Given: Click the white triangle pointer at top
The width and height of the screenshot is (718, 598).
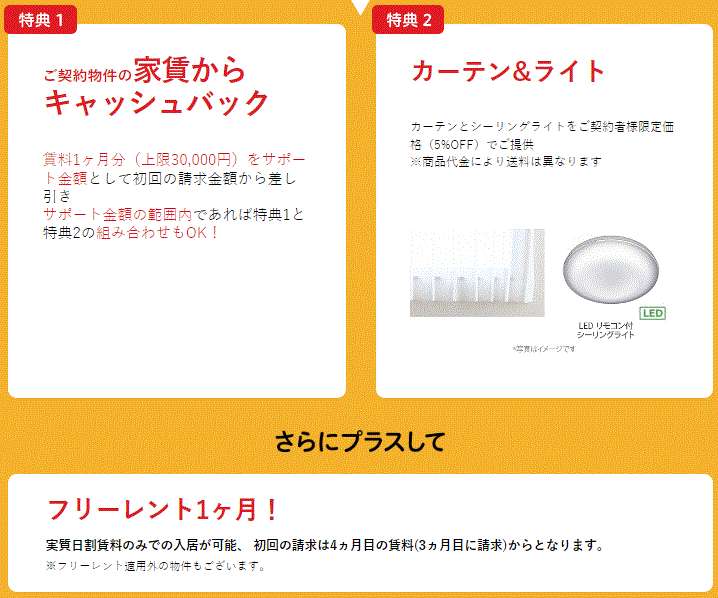Looking at the screenshot, I should 359,6.
